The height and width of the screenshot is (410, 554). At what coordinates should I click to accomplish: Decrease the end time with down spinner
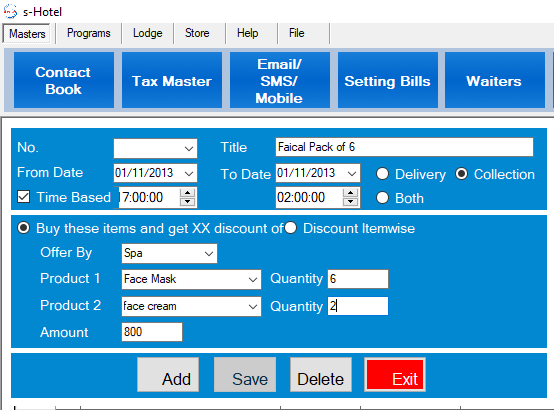(x=350, y=201)
